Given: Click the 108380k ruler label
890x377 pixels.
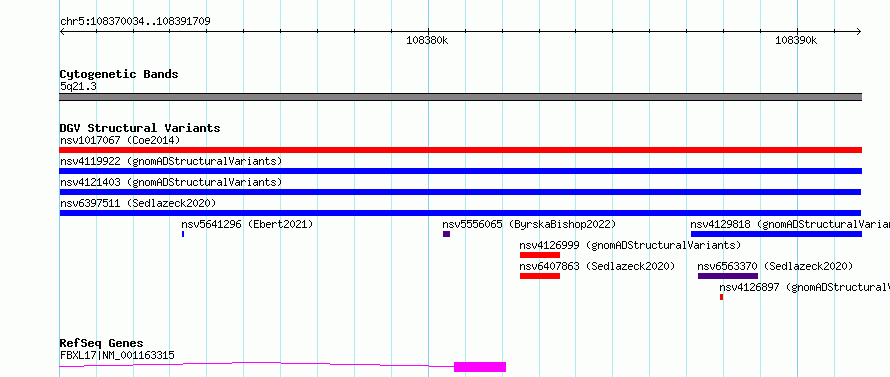Looking at the screenshot, I should pos(427,40).
